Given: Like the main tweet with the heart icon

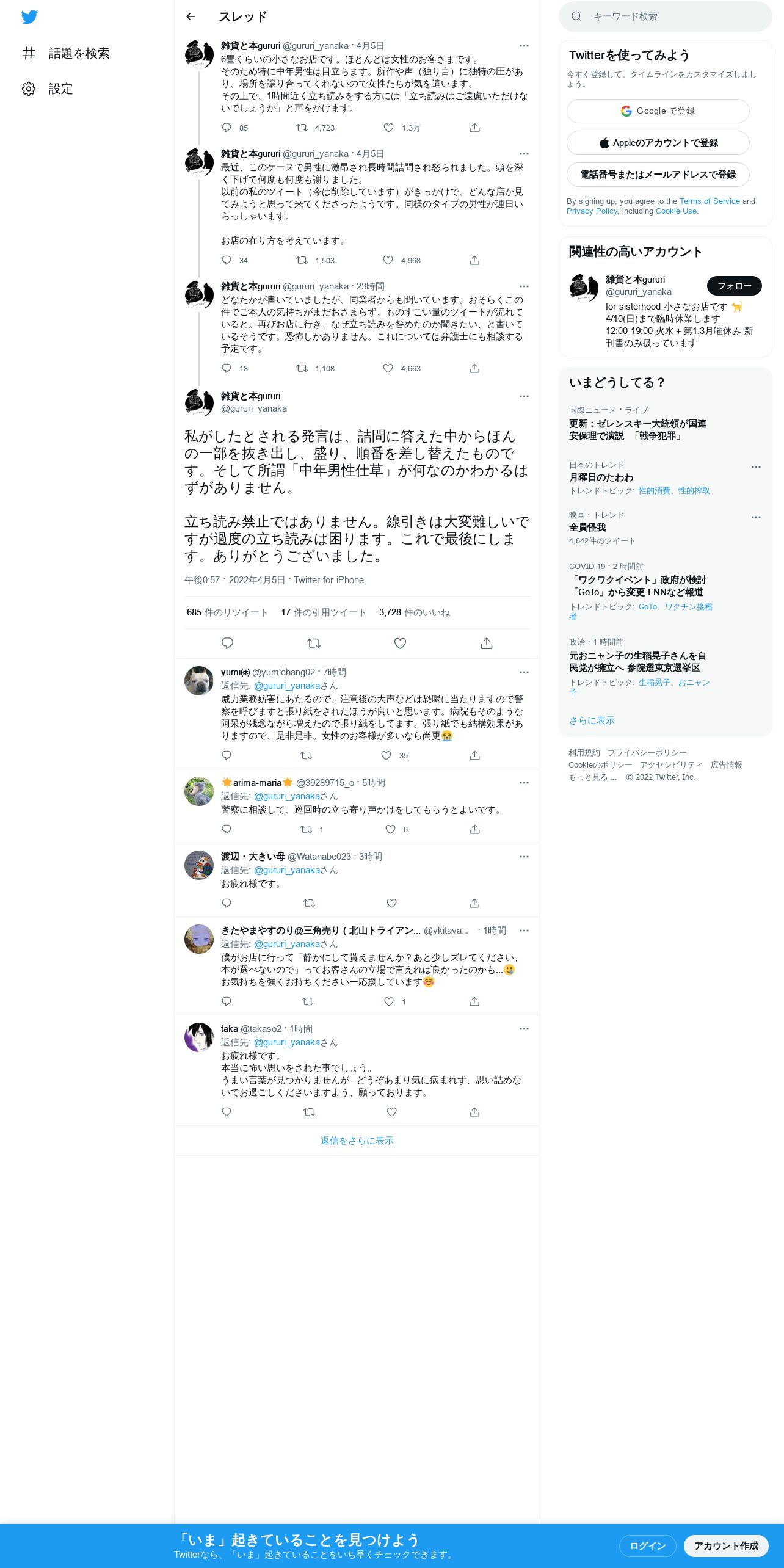Looking at the screenshot, I should (400, 643).
